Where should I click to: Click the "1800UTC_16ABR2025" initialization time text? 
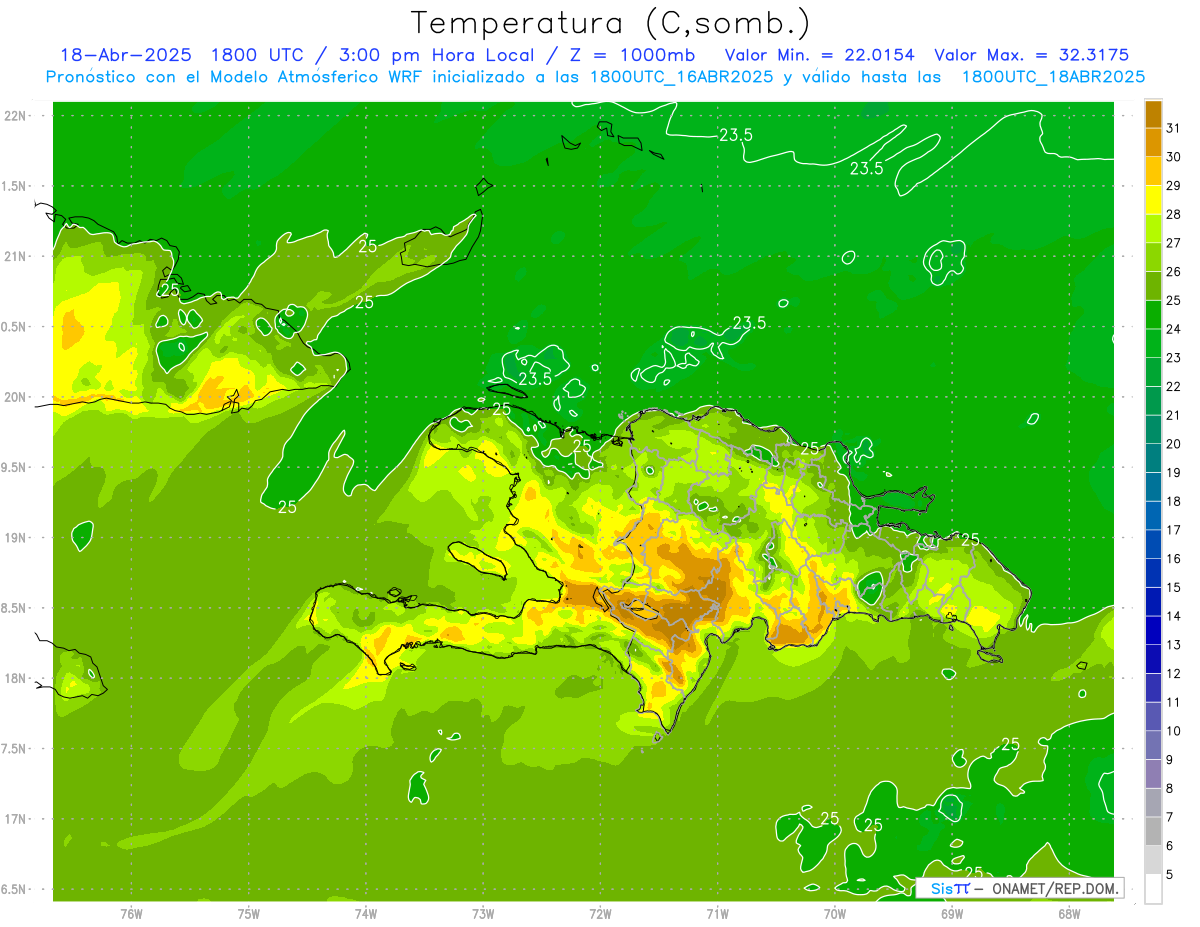click(683, 77)
